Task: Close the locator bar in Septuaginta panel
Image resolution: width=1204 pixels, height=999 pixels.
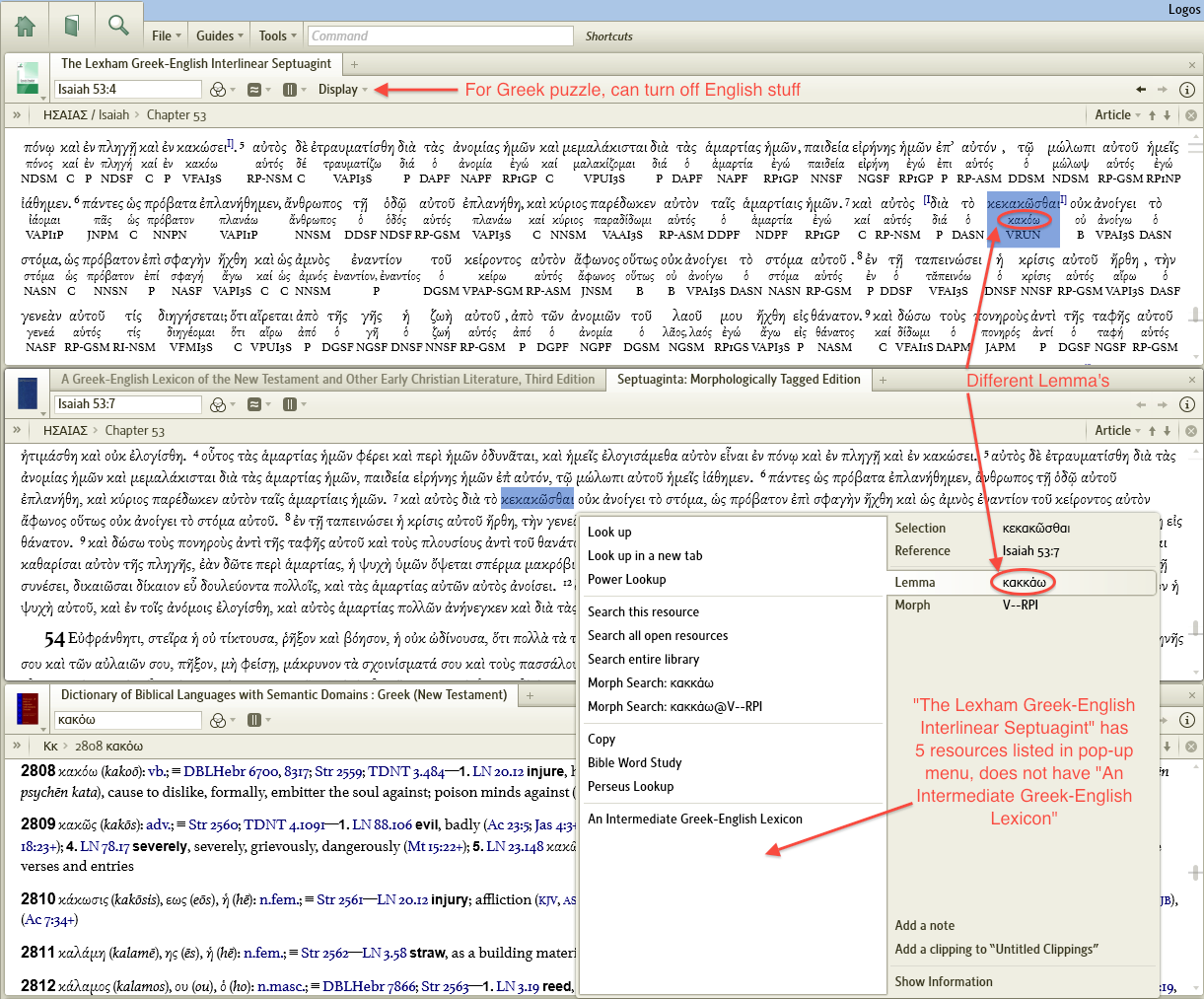Action: 1190,431
